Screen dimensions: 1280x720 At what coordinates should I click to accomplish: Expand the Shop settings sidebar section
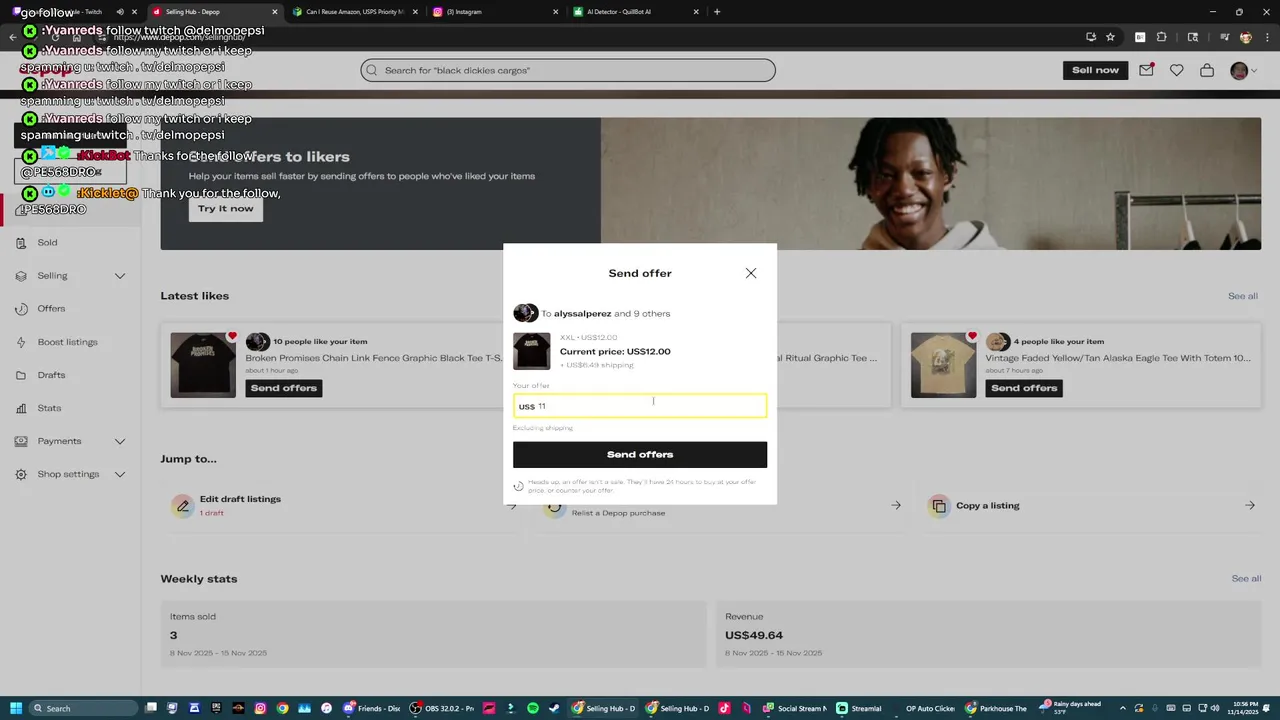tap(120, 474)
